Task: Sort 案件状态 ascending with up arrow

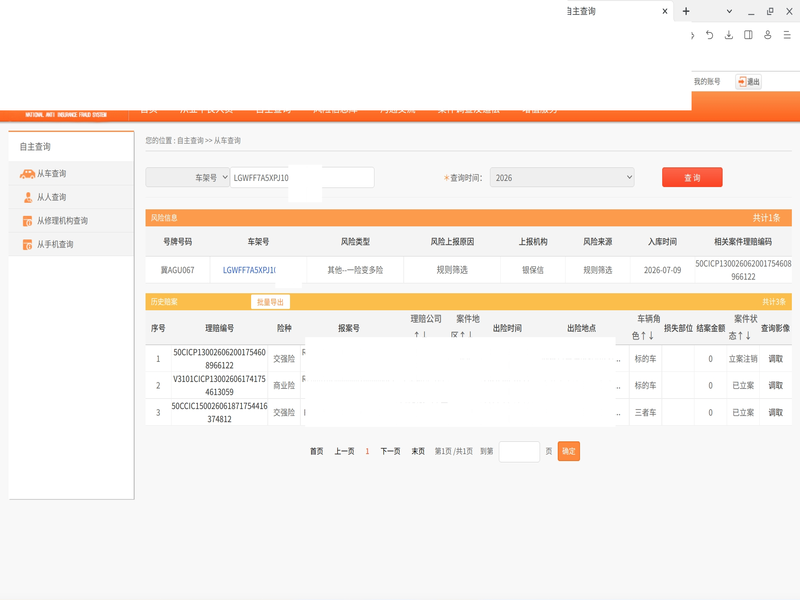Action: pyautogui.click(x=740, y=336)
